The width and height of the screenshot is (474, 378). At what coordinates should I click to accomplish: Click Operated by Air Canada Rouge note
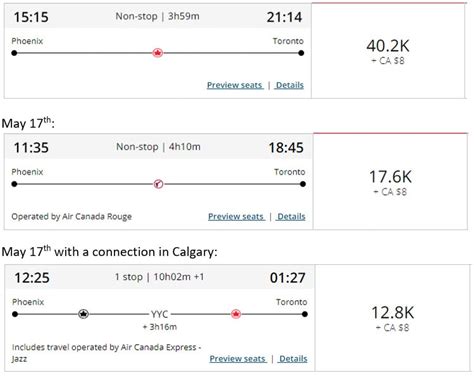tap(72, 217)
